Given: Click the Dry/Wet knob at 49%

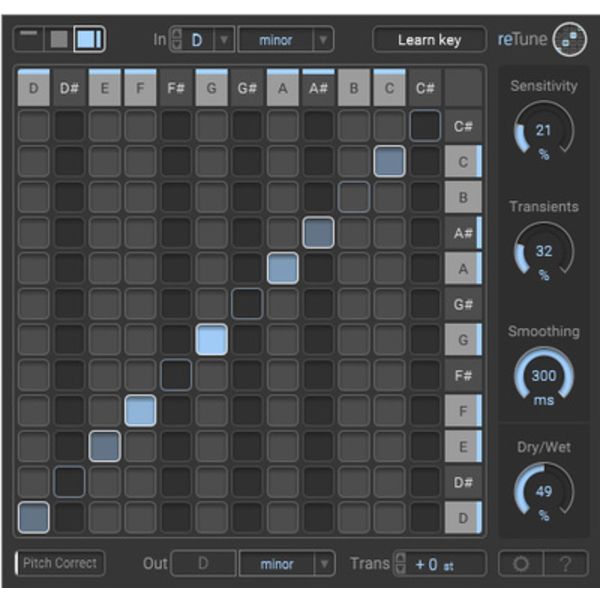Looking at the screenshot, I should pos(543,493).
